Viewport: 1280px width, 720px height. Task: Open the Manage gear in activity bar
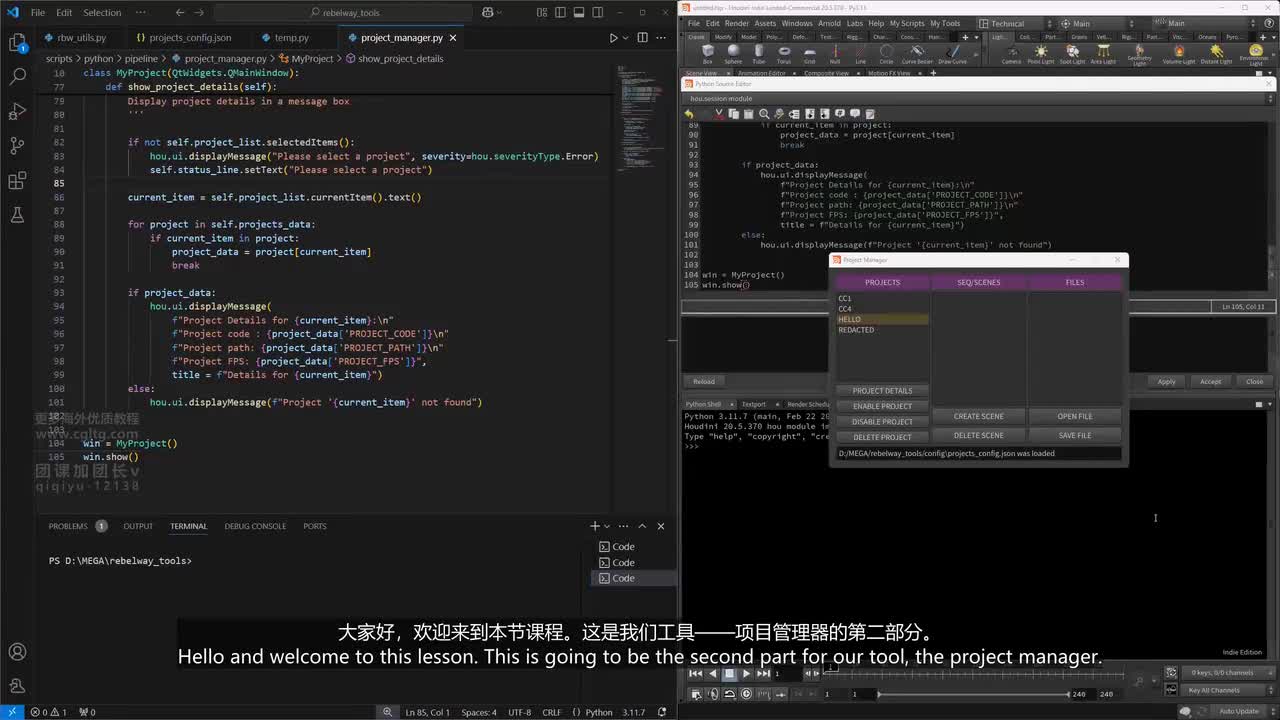click(x=17, y=687)
